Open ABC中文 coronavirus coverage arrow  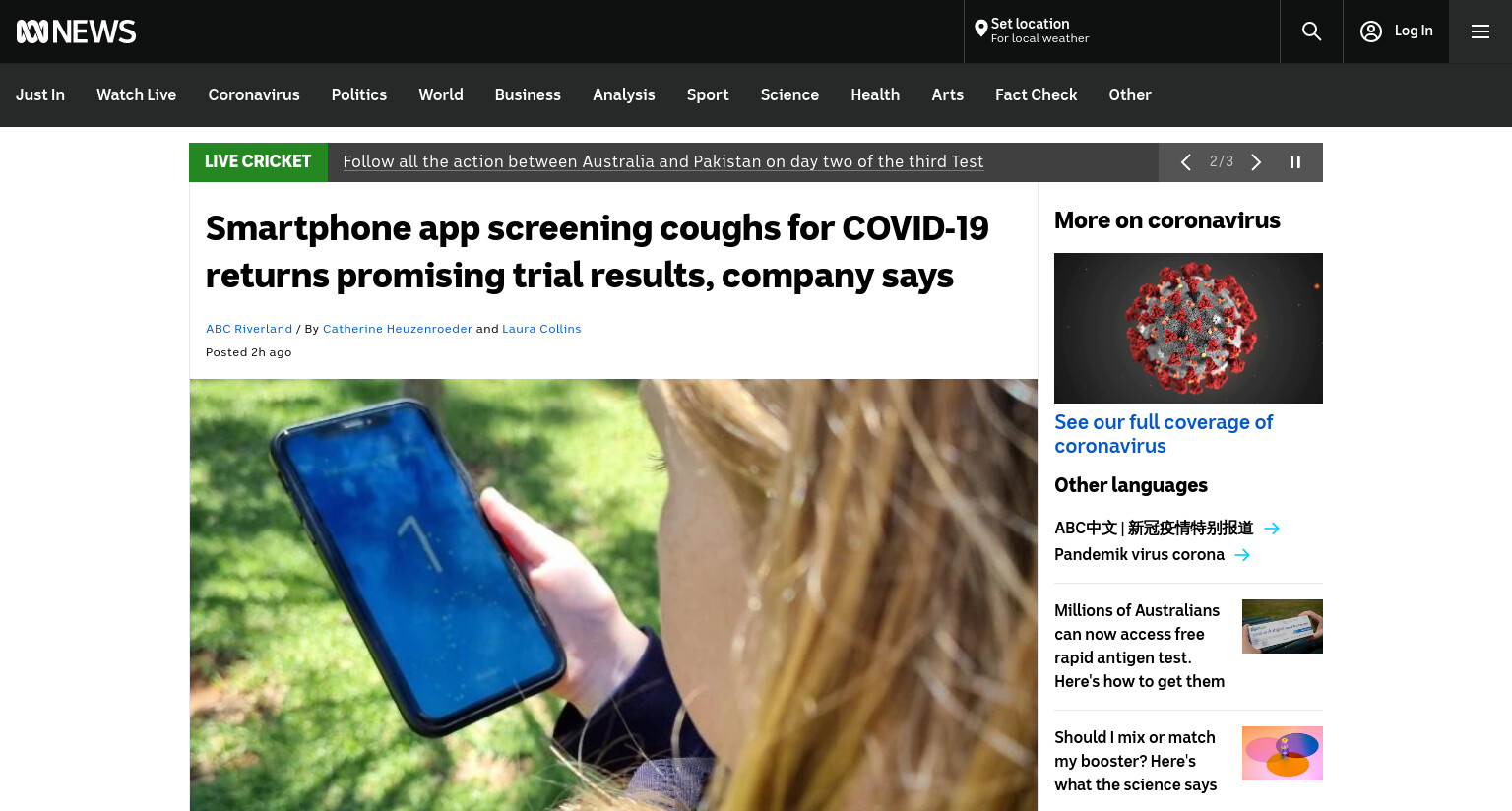1272,529
